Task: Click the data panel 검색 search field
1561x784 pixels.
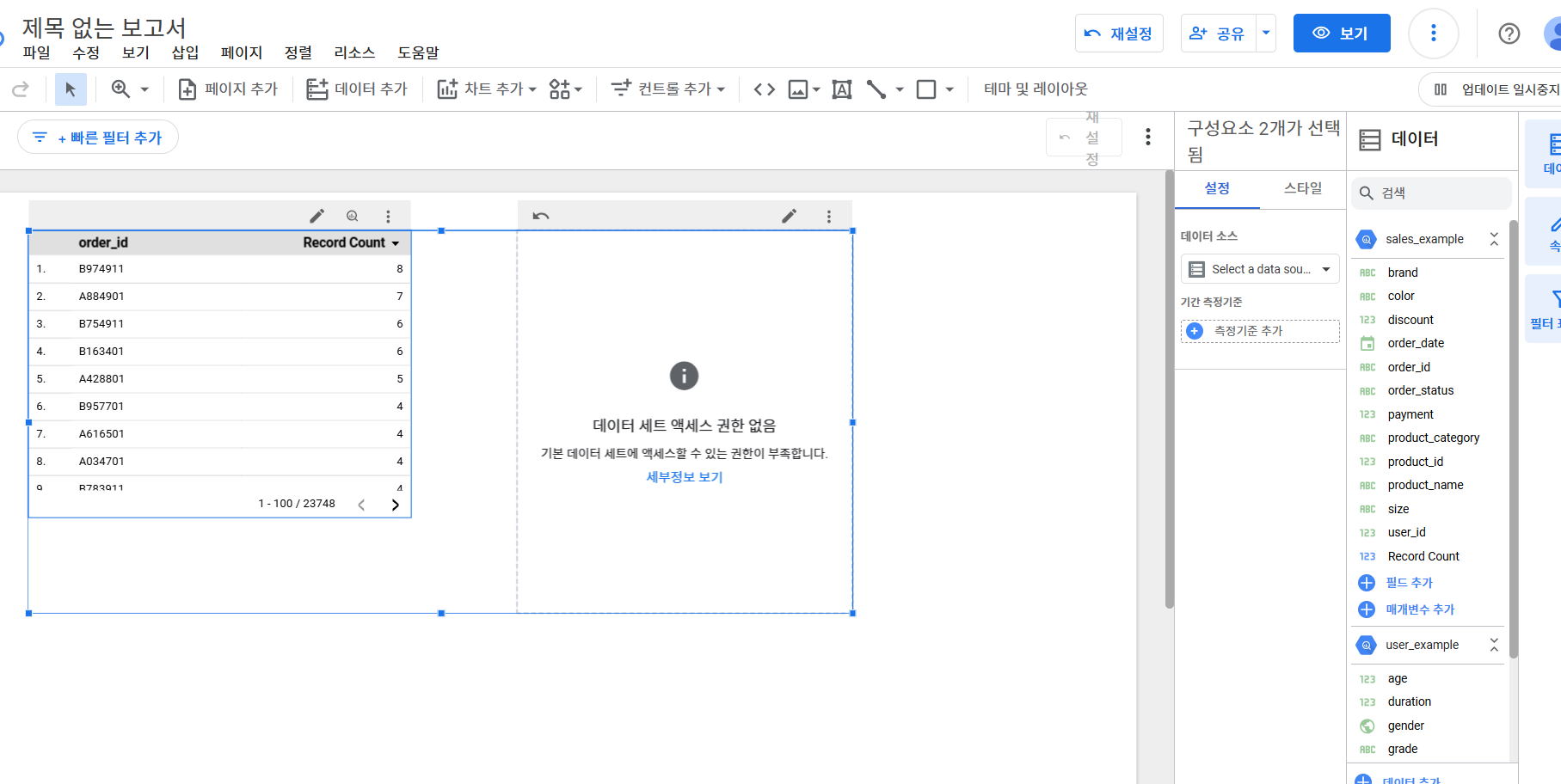Action: (x=1431, y=193)
